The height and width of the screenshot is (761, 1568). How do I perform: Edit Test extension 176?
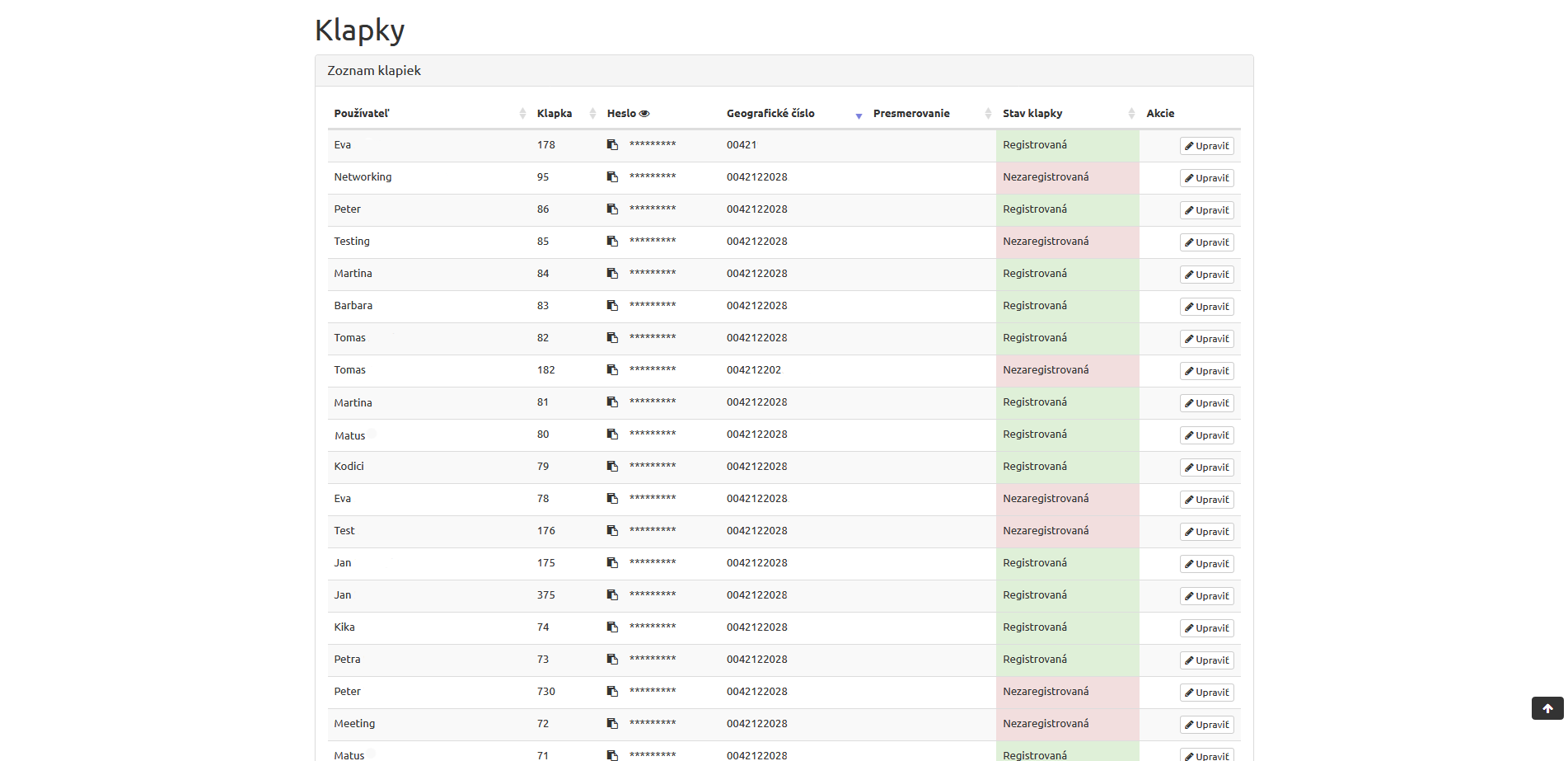tap(1207, 532)
